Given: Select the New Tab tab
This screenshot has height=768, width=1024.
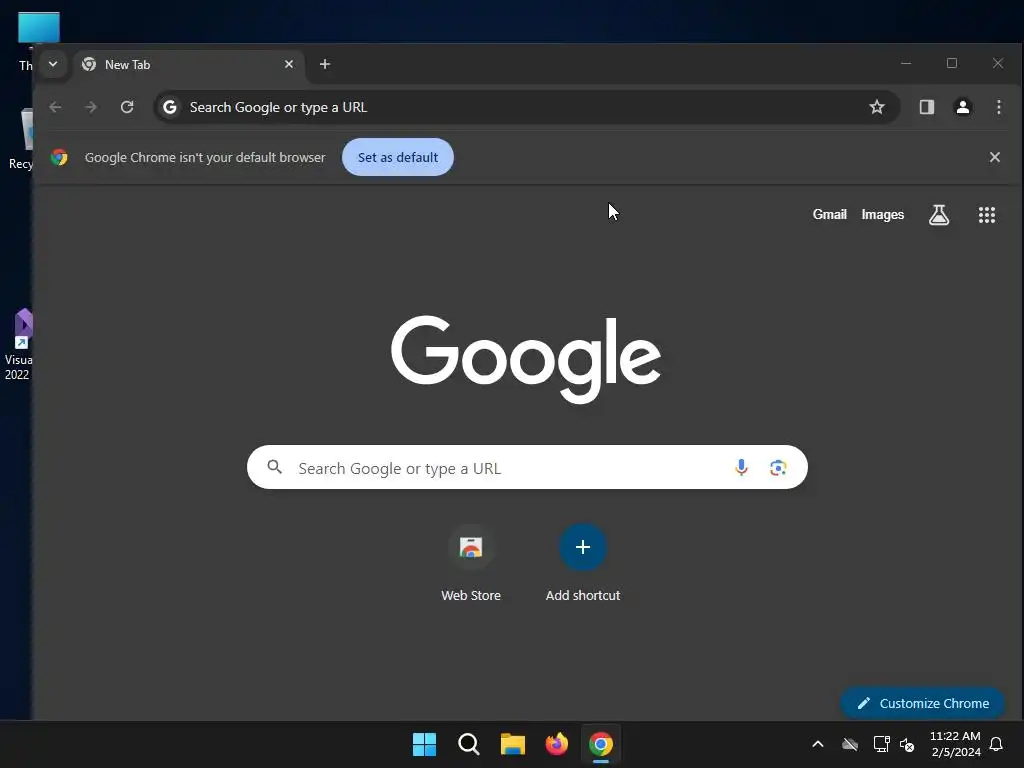Looking at the screenshot, I should [188, 65].
